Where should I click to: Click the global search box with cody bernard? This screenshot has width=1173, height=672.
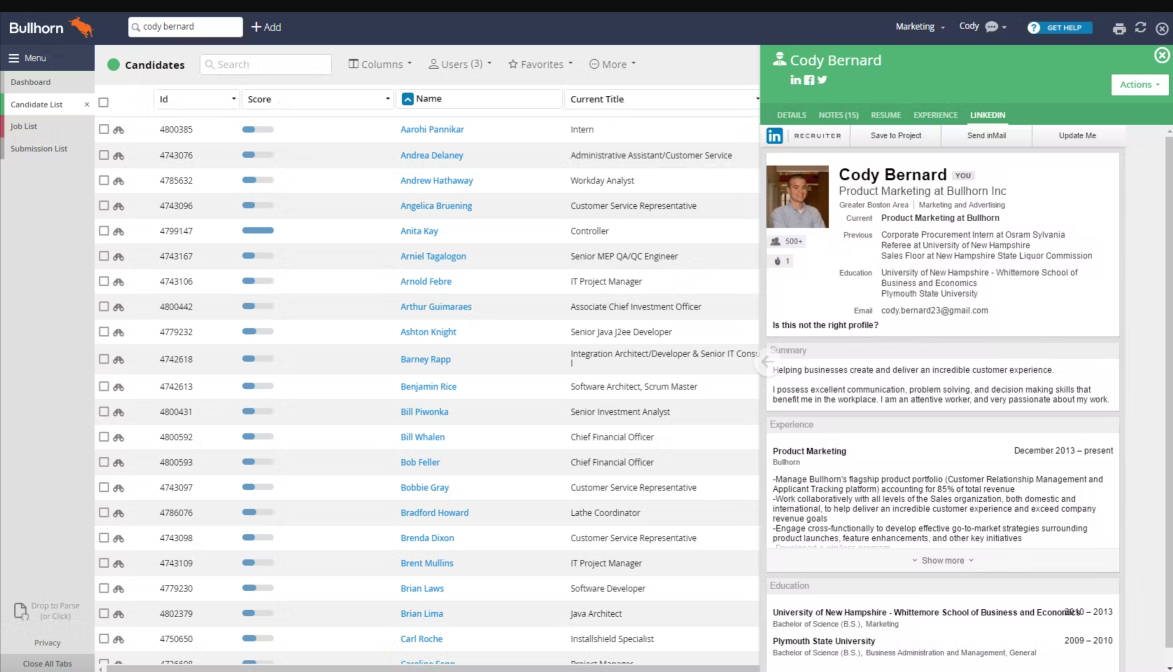click(186, 27)
